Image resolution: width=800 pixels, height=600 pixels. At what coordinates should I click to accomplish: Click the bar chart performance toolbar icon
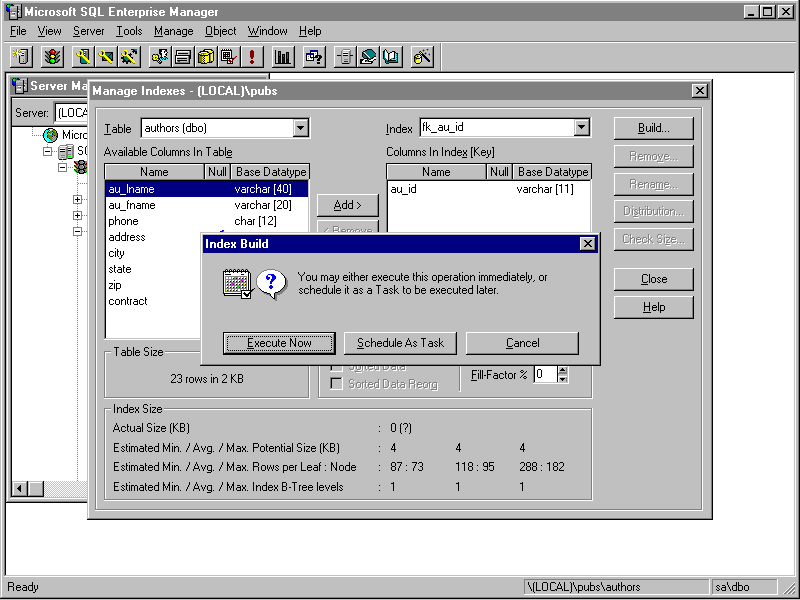282,57
